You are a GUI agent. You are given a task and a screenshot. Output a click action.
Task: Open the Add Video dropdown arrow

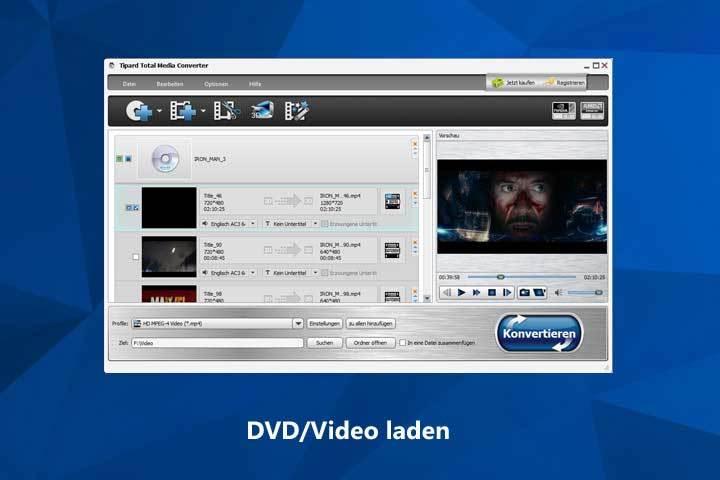pyautogui.click(x=203, y=111)
